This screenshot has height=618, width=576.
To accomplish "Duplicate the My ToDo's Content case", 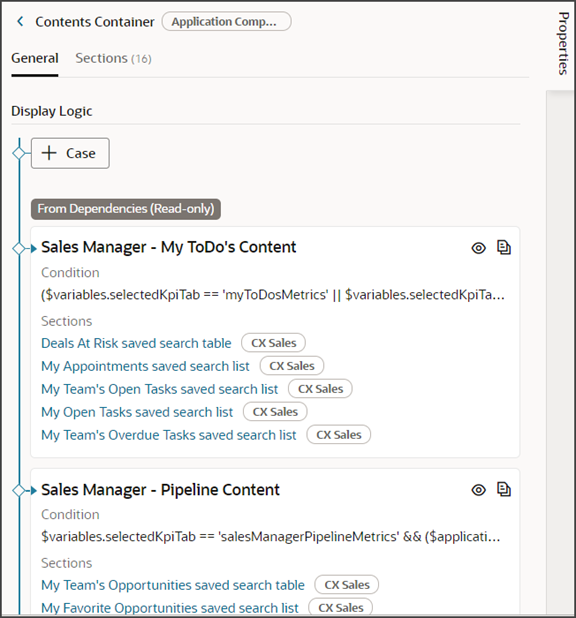I will click(x=503, y=248).
